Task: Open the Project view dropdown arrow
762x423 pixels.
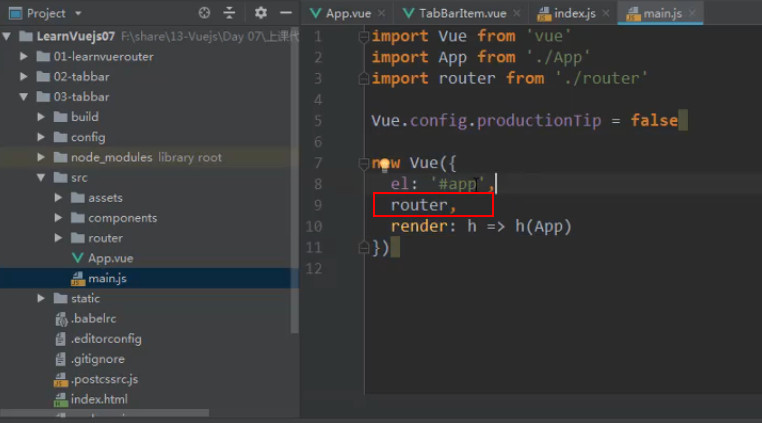Action: coord(78,14)
